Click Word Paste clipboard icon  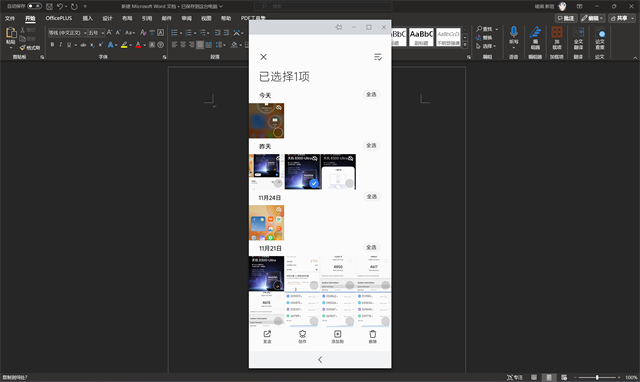(x=11, y=33)
